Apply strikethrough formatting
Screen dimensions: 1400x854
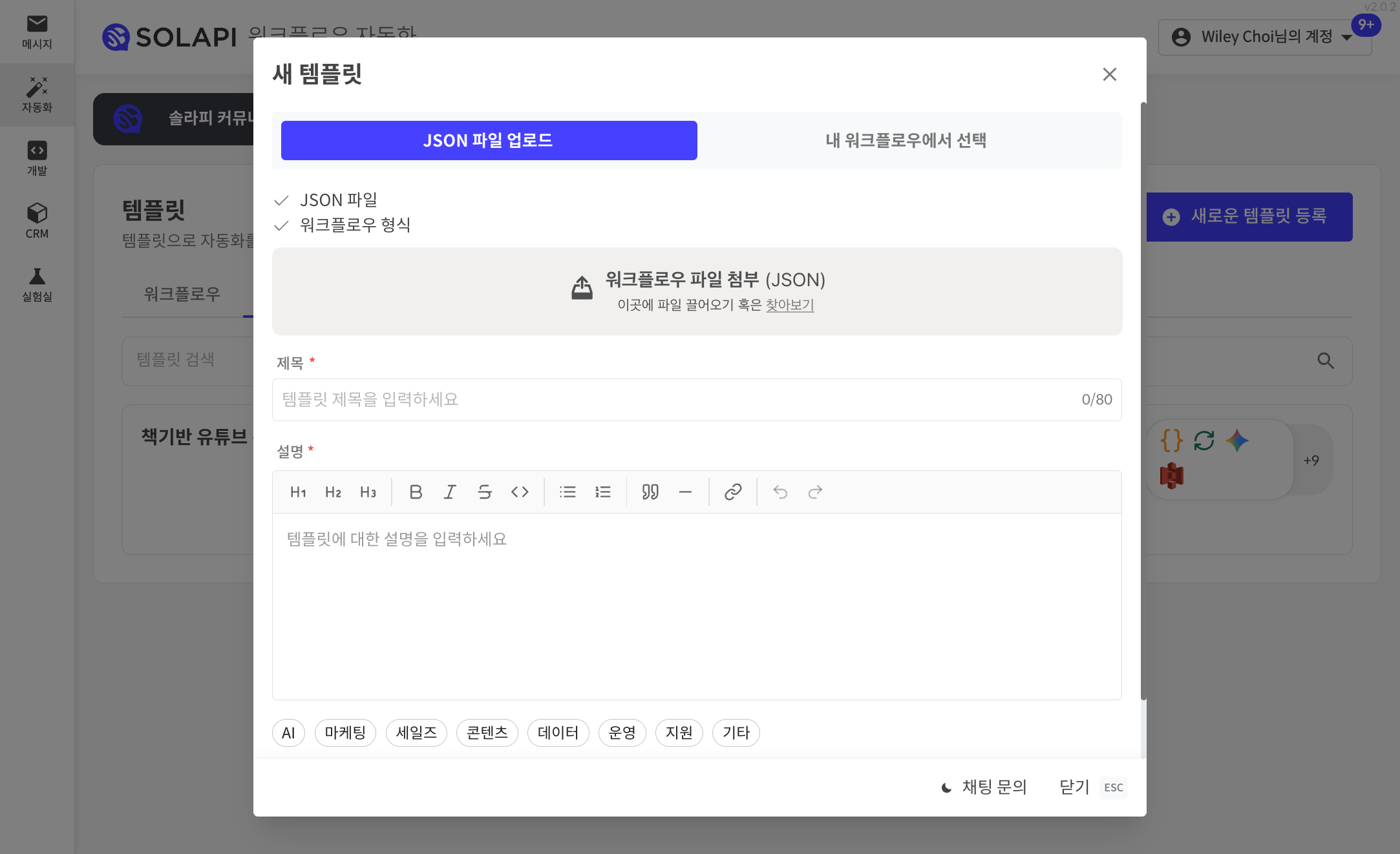485,492
